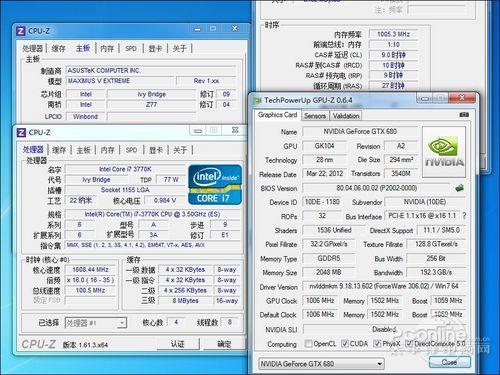Viewport: 500px width, 375px height.
Task: Click the Socket 1155 LGA value
Action: click(x=125, y=190)
